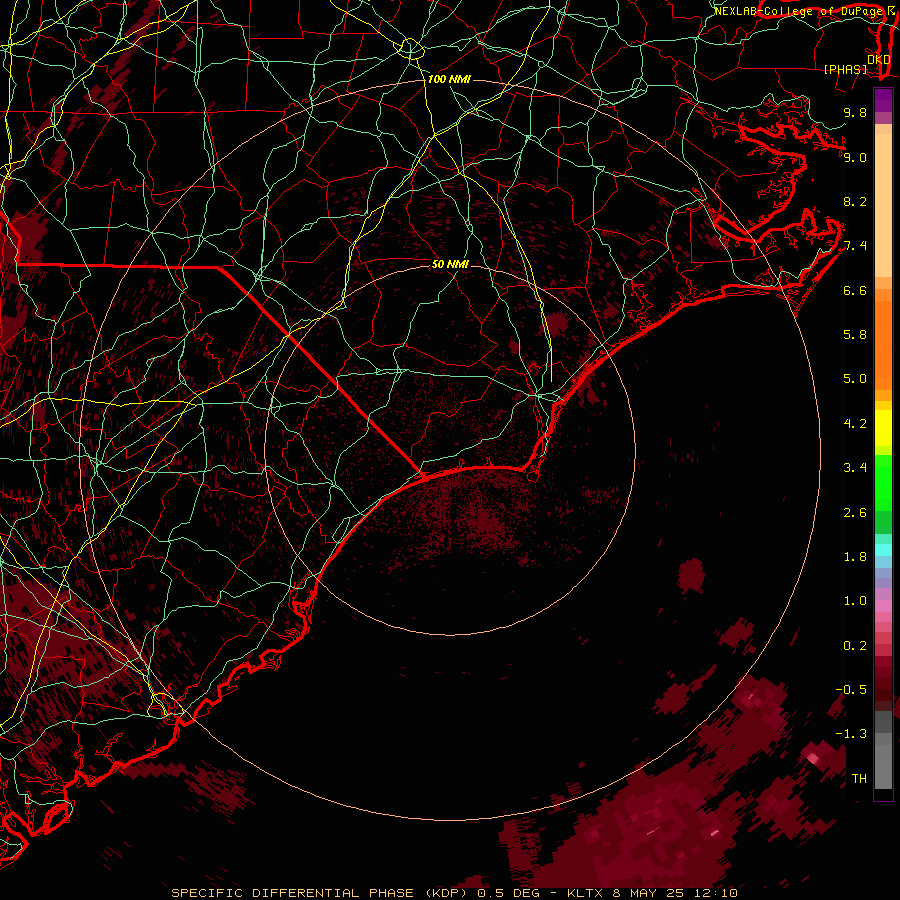
Task: Click the 6.6 legend value
Action: coord(855,290)
